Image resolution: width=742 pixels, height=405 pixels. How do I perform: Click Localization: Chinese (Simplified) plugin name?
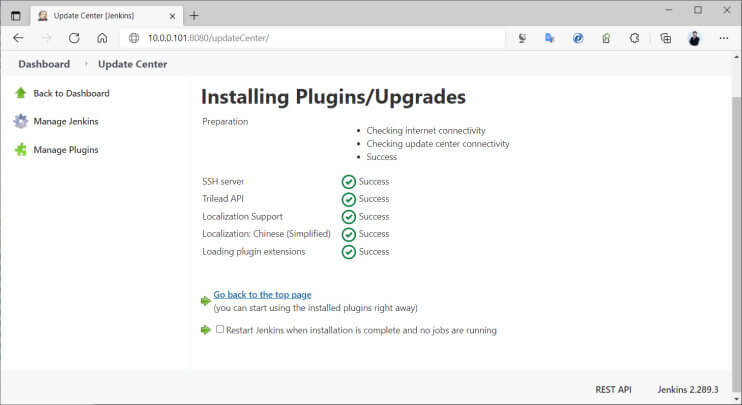pyautogui.click(x=266, y=234)
